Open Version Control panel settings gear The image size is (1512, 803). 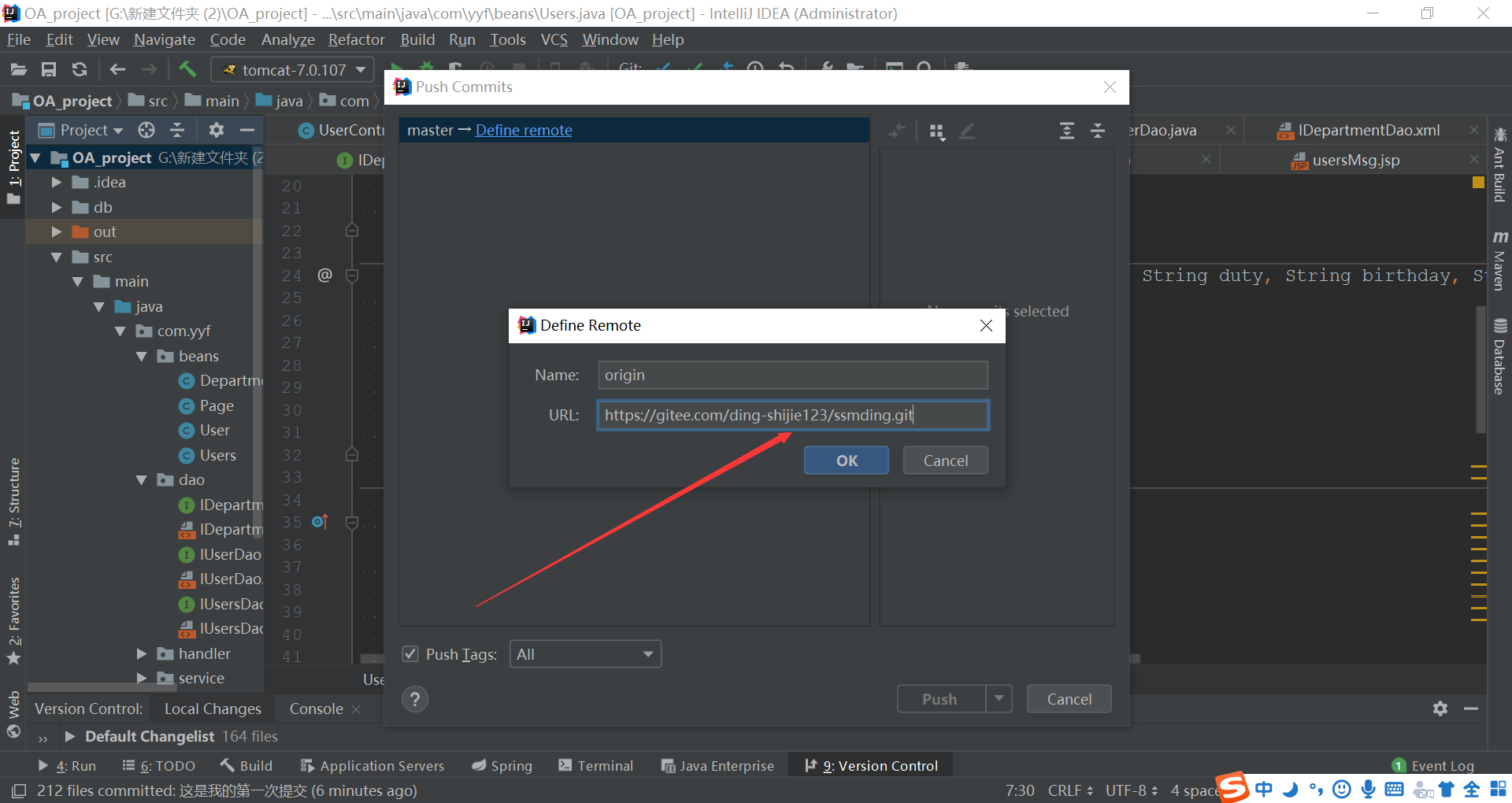[1440, 709]
